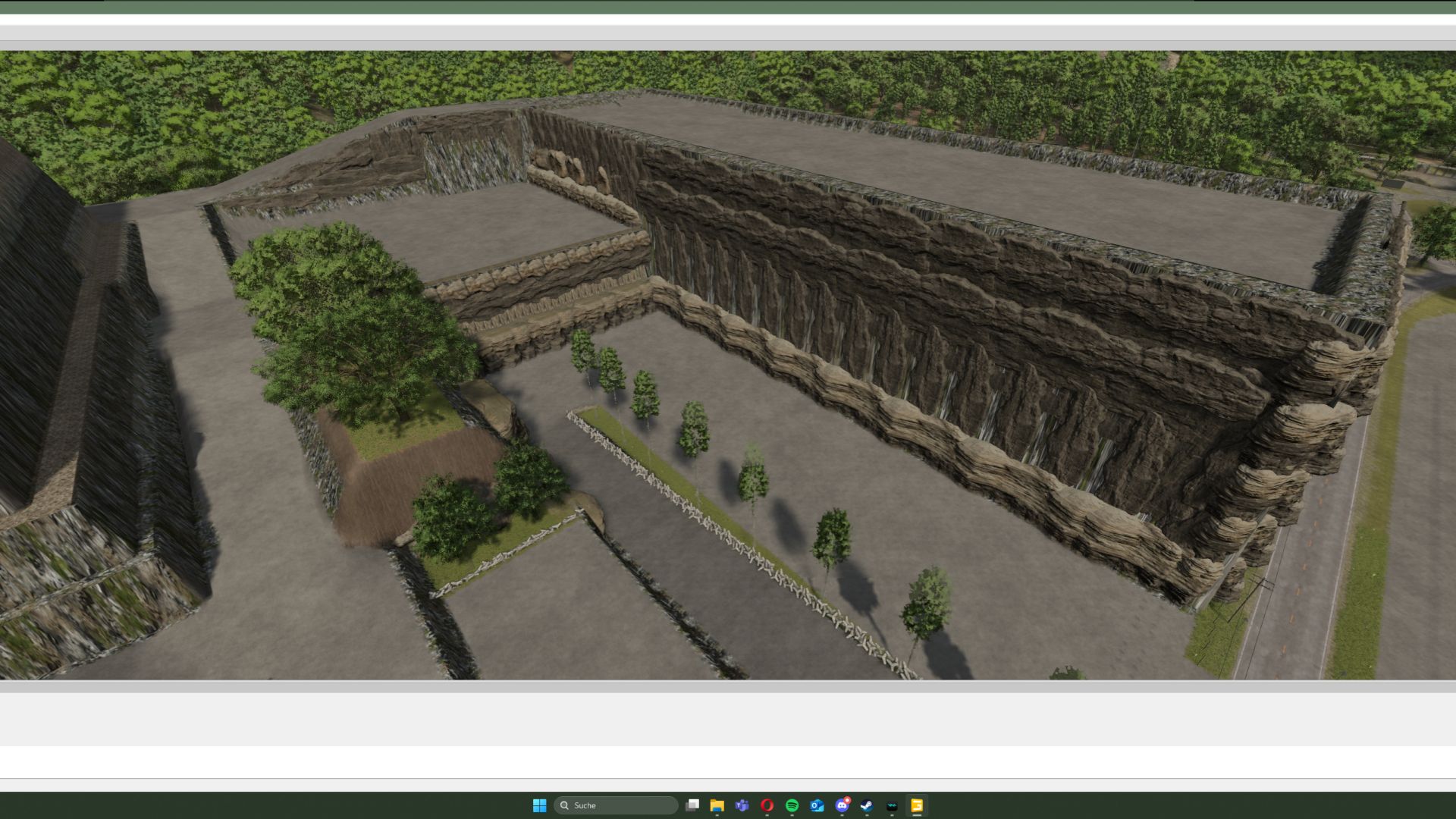Switch to Steam from the taskbar
Image resolution: width=1456 pixels, height=819 pixels.
tap(867, 805)
